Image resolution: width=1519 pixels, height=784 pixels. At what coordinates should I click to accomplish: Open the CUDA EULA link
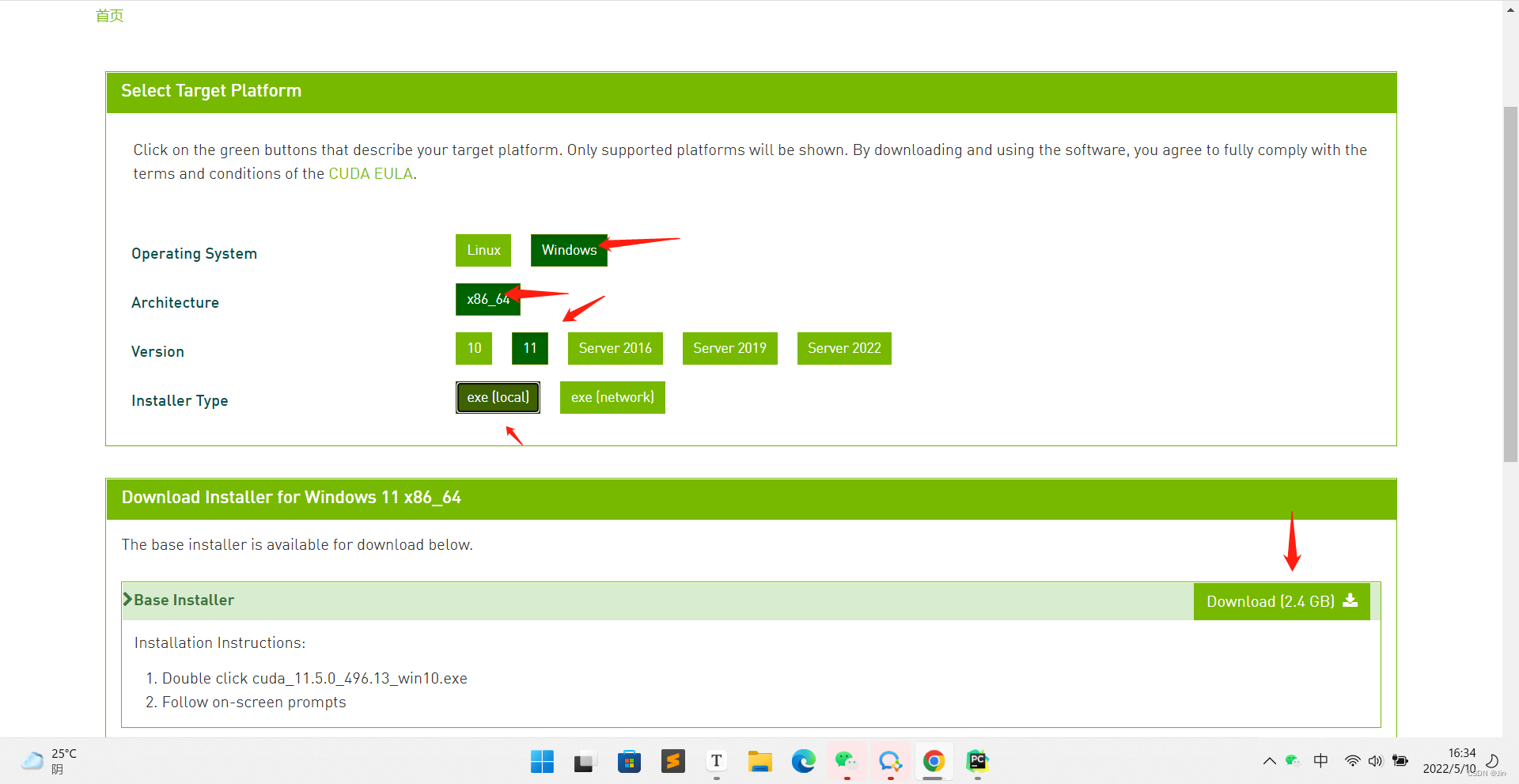pyautogui.click(x=371, y=173)
